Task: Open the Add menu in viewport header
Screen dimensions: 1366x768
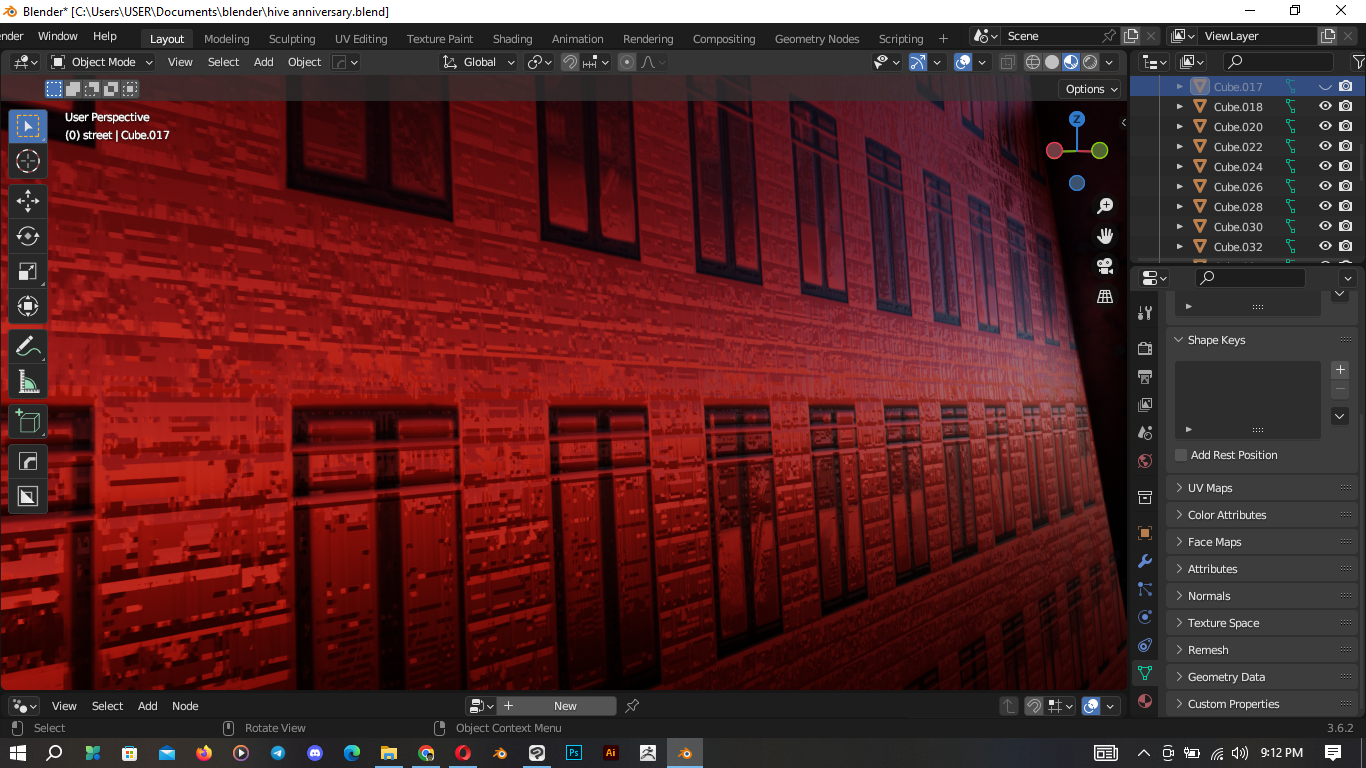Action: (263, 62)
